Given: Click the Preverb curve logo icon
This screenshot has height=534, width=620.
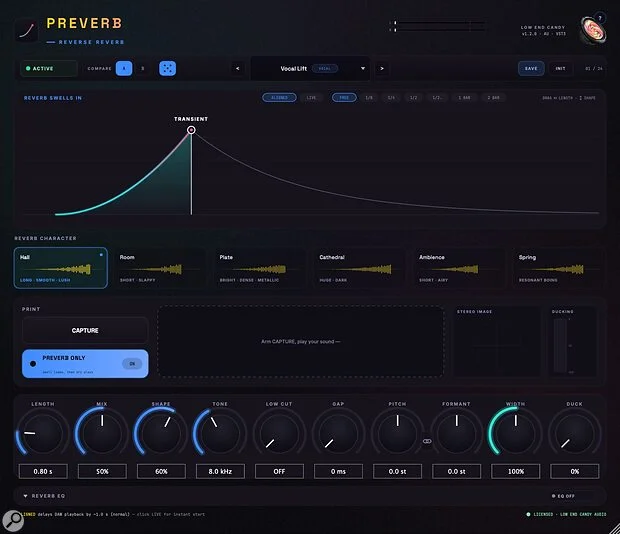Looking at the screenshot, I should pos(26,30).
